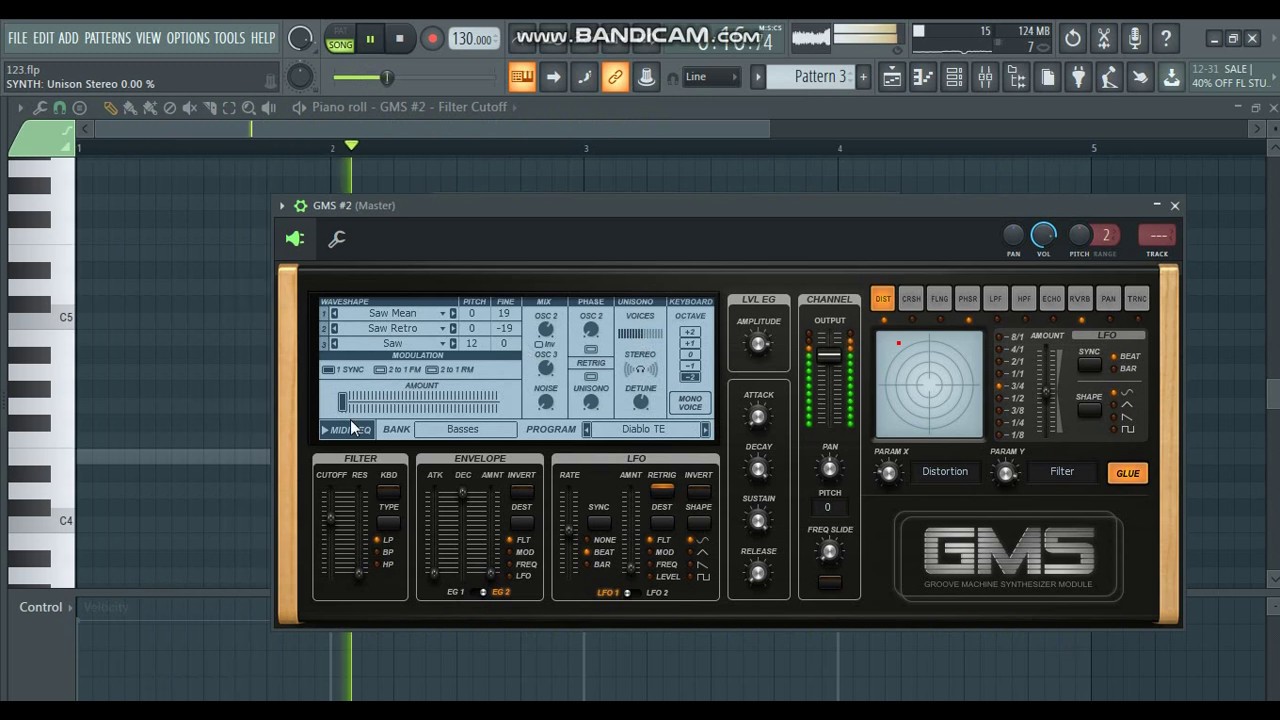Open the piano roll icon in toolbar
The width and height of the screenshot is (1280, 720).
(x=923, y=77)
